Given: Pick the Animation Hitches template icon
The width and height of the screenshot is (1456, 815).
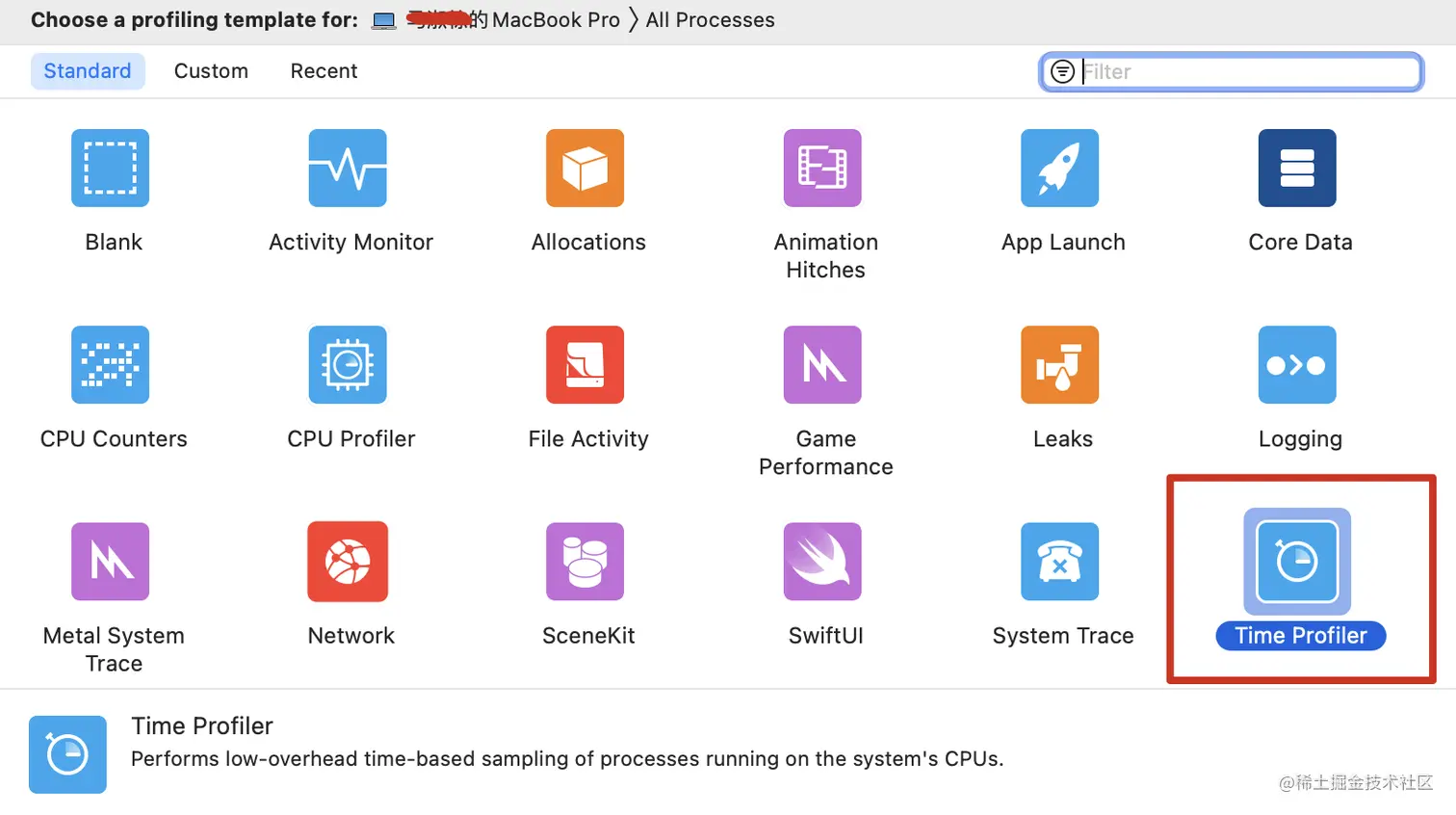Looking at the screenshot, I should [x=822, y=168].
